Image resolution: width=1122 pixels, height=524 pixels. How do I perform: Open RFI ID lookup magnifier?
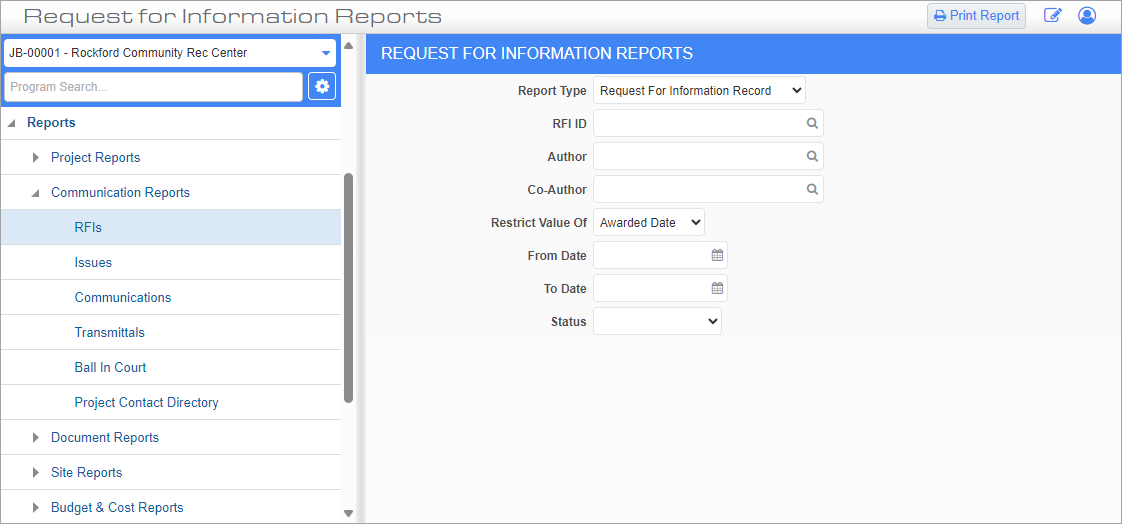[x=812, y=123]
